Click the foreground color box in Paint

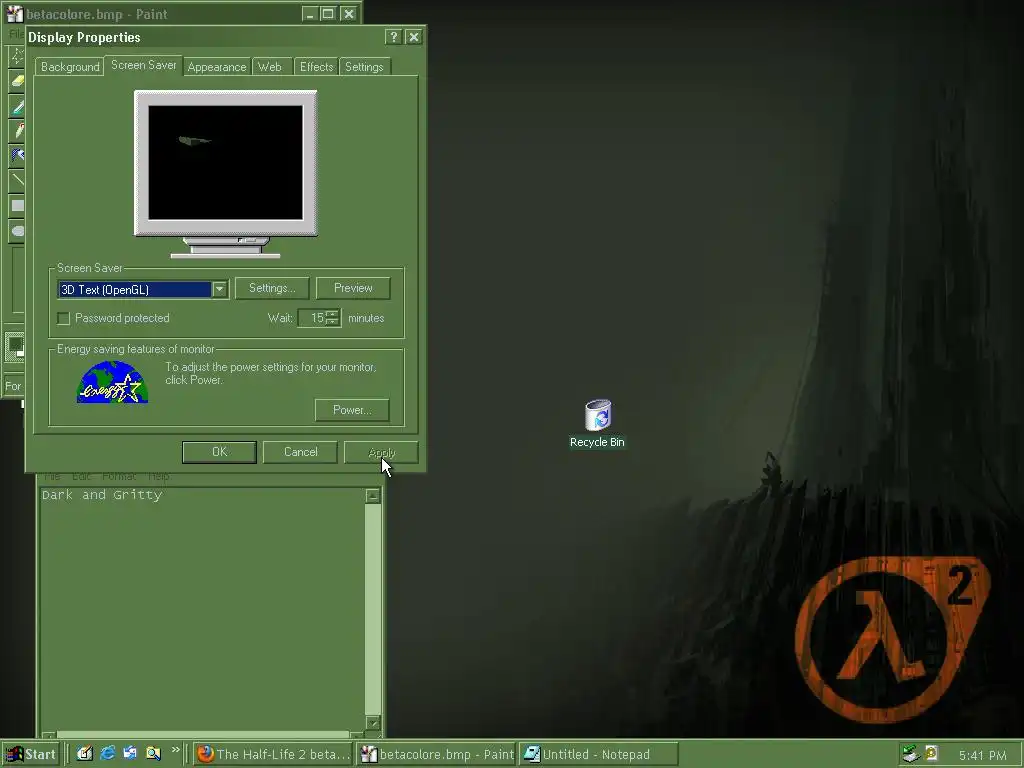click(14, 344)
